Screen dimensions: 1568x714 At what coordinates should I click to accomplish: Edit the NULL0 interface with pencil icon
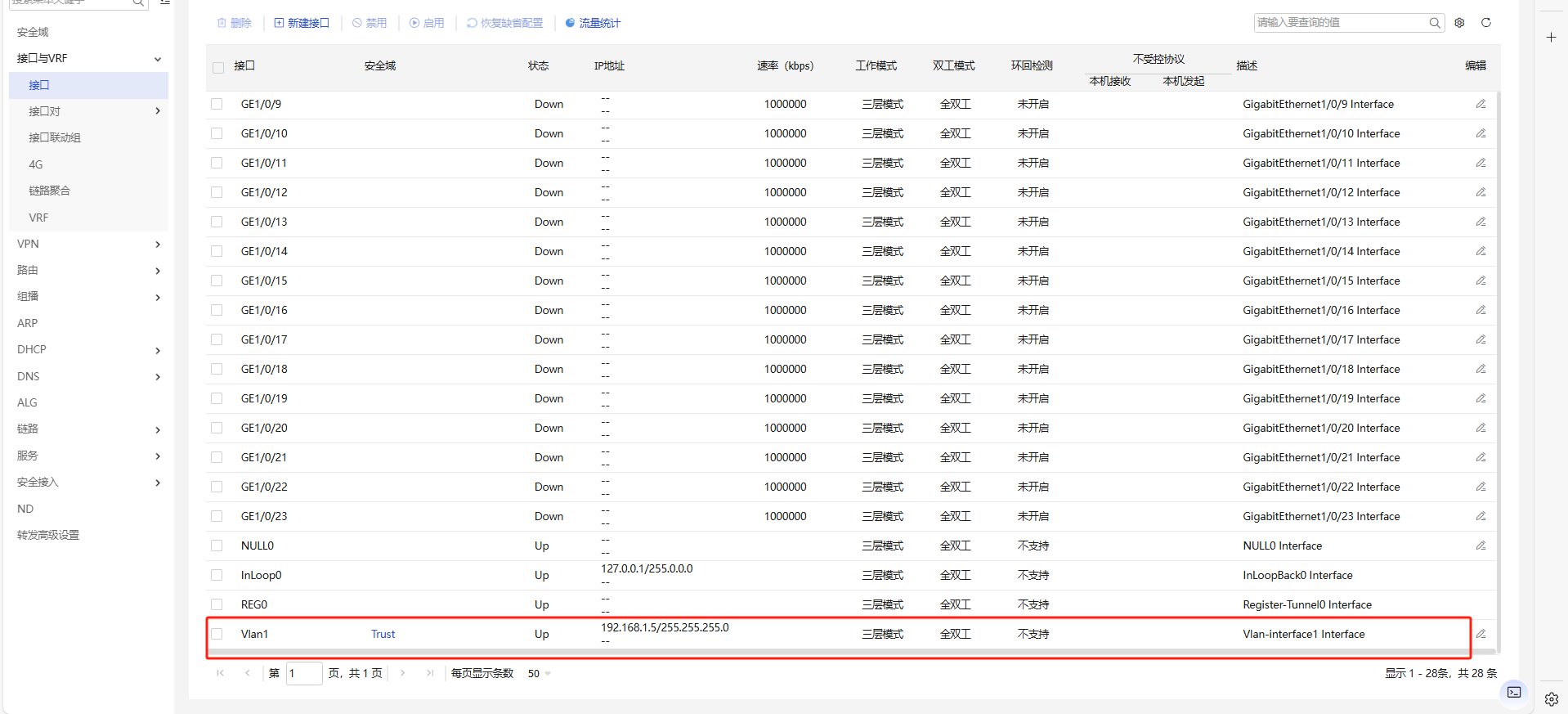click(1481, 546)
